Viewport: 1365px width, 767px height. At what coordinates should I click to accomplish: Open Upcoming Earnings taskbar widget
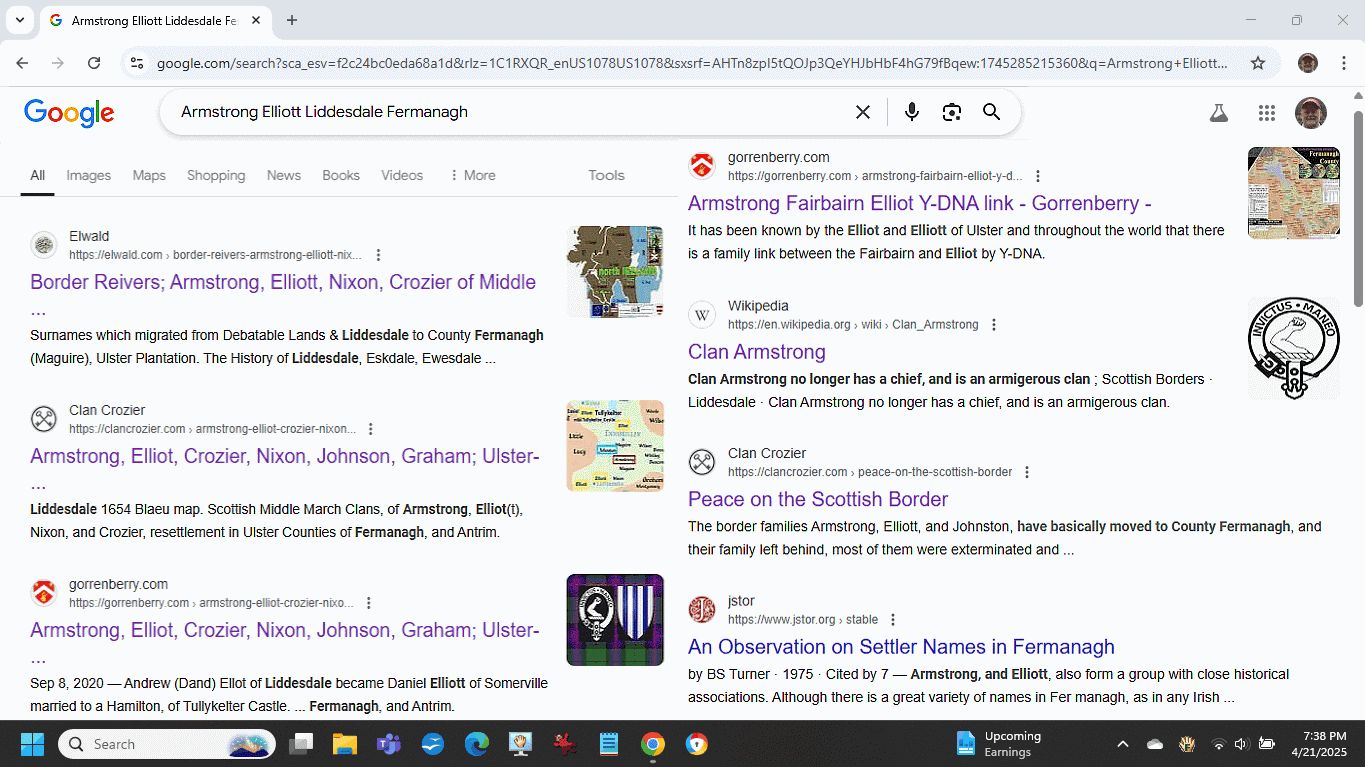coord(998,744)
